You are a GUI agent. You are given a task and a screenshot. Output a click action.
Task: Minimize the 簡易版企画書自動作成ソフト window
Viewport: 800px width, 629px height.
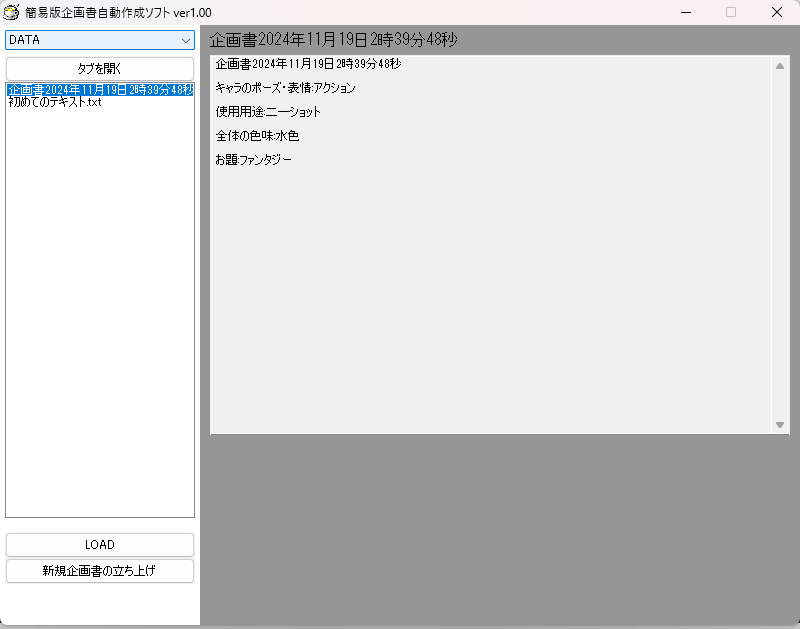point(686,12)
